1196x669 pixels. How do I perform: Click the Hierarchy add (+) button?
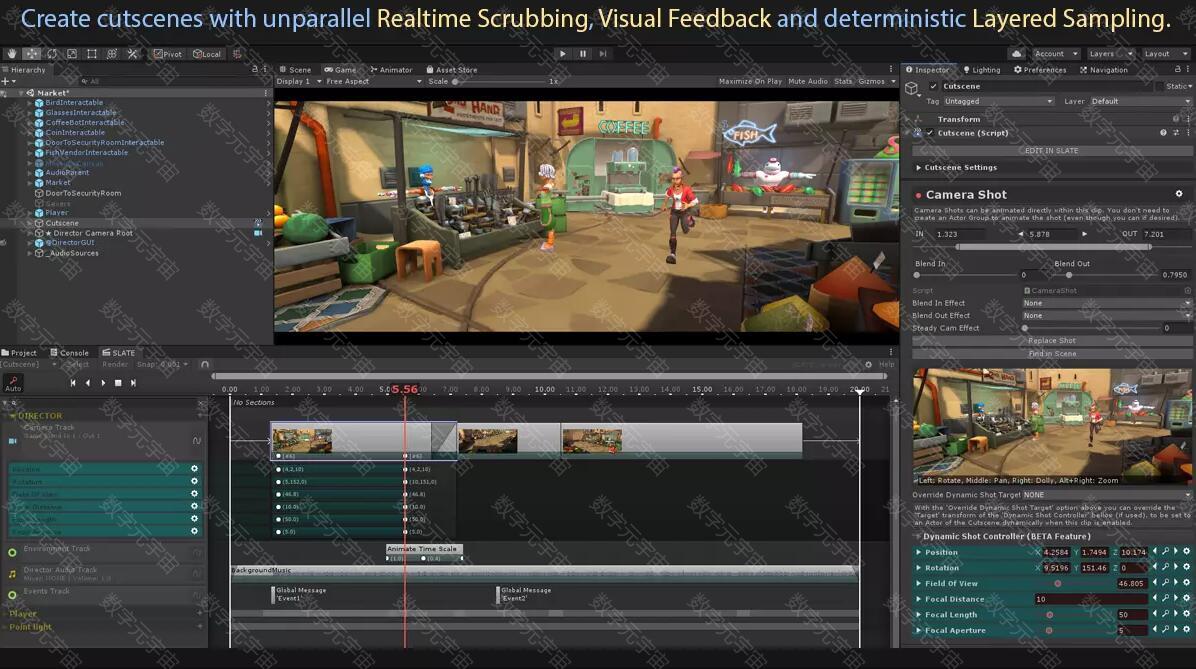click(7, 81)
